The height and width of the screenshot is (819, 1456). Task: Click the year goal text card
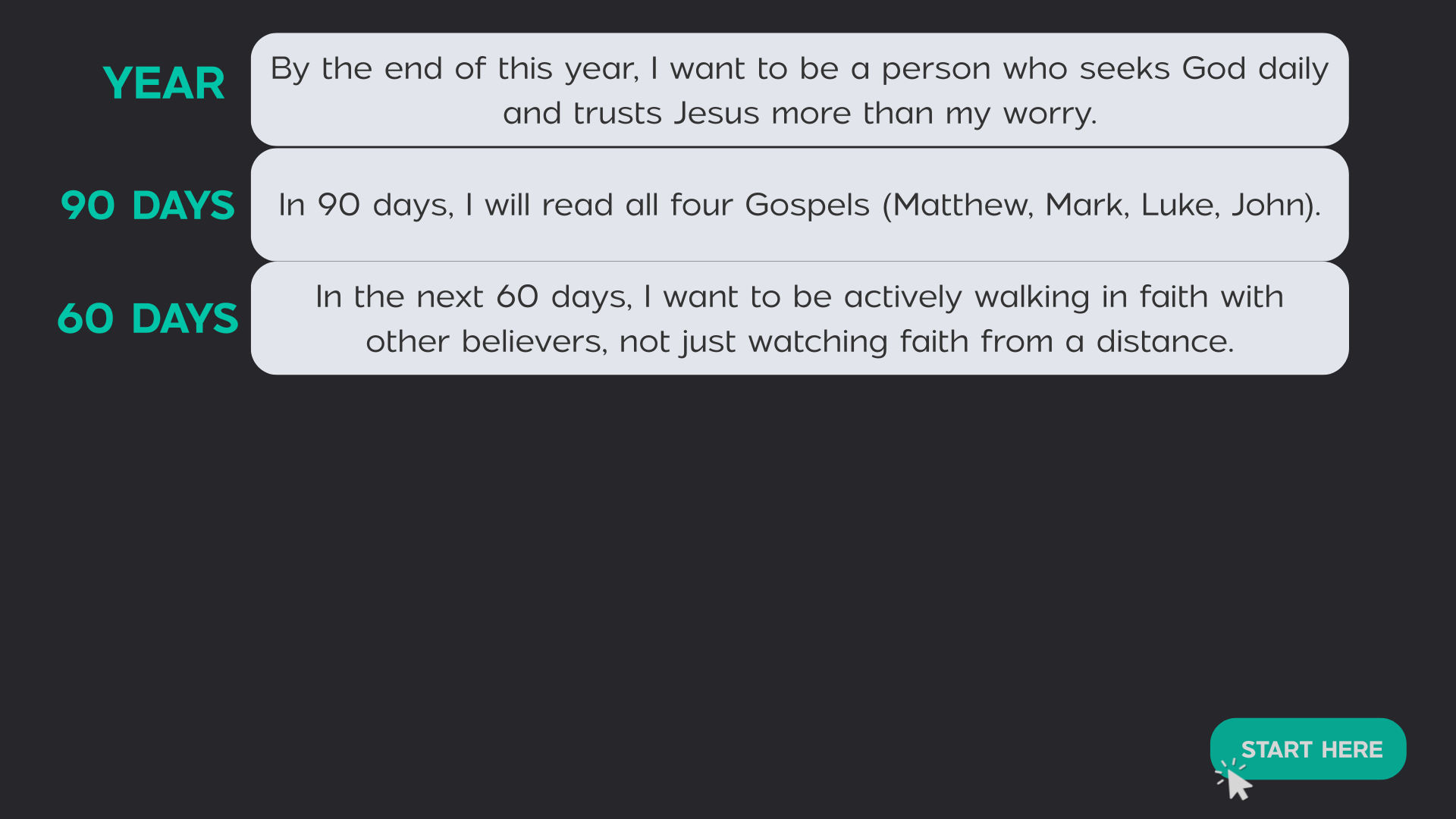click(x=799, y=89)
